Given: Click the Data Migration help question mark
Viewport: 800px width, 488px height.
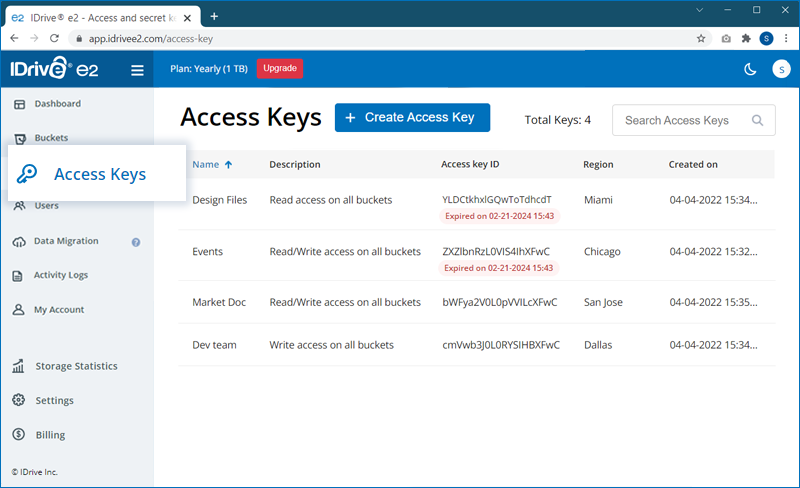Looking at the screenshot, I should (136, 242).
